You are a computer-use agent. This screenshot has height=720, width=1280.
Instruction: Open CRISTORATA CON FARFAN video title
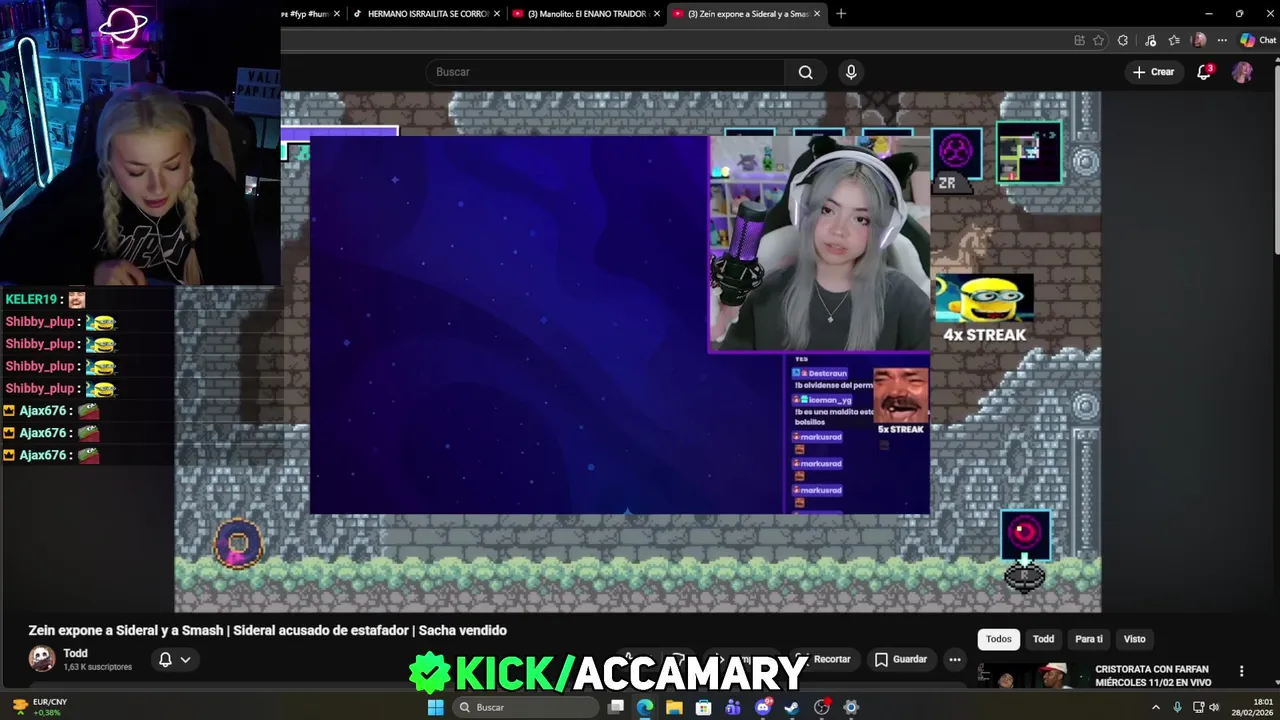pos(1153,675)
